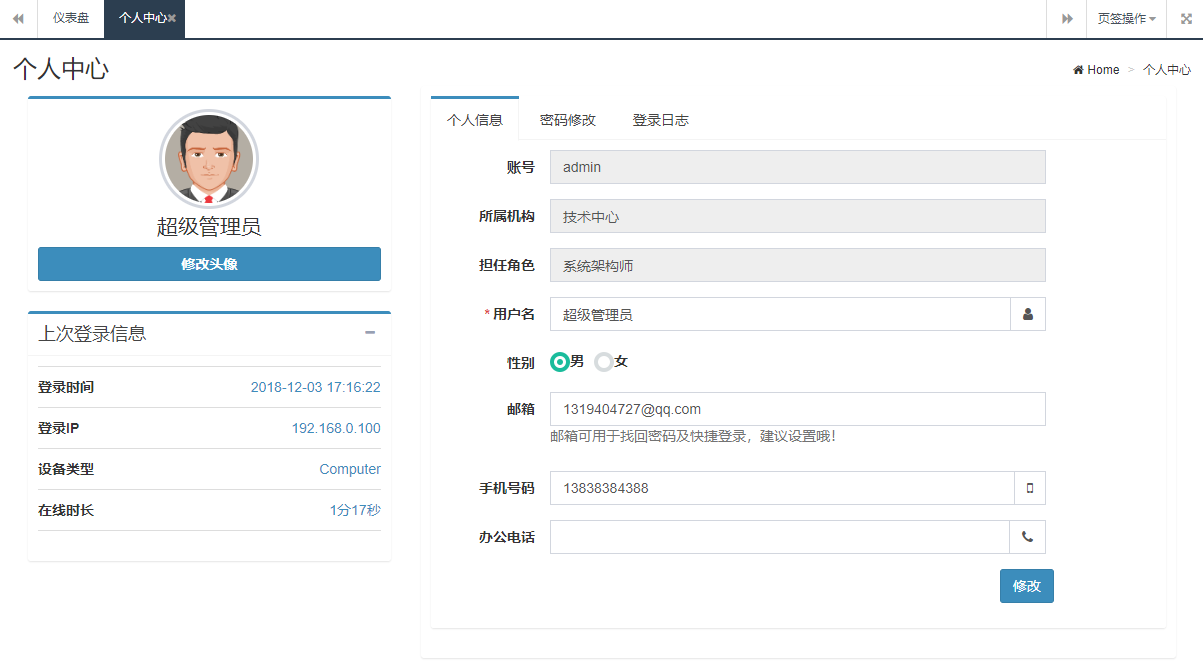The width and height of the screenshot is (1203, 664).
Task: Click the 上次登录信息 panel heading
Action: coord(92,333)
